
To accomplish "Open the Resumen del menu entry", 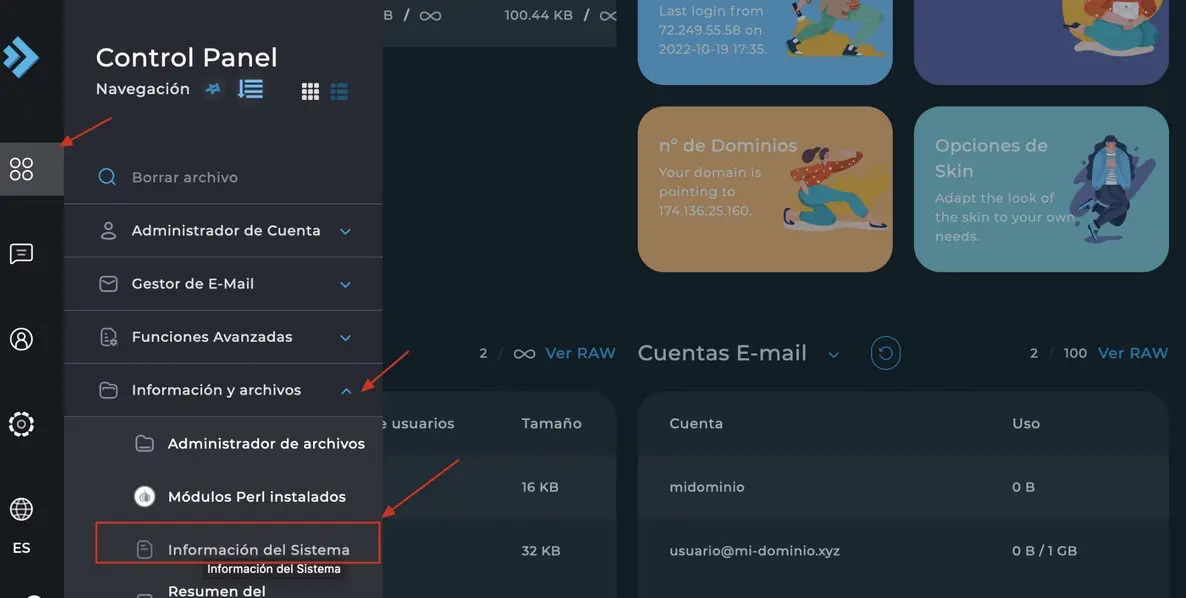I will [x=216, y=590].
